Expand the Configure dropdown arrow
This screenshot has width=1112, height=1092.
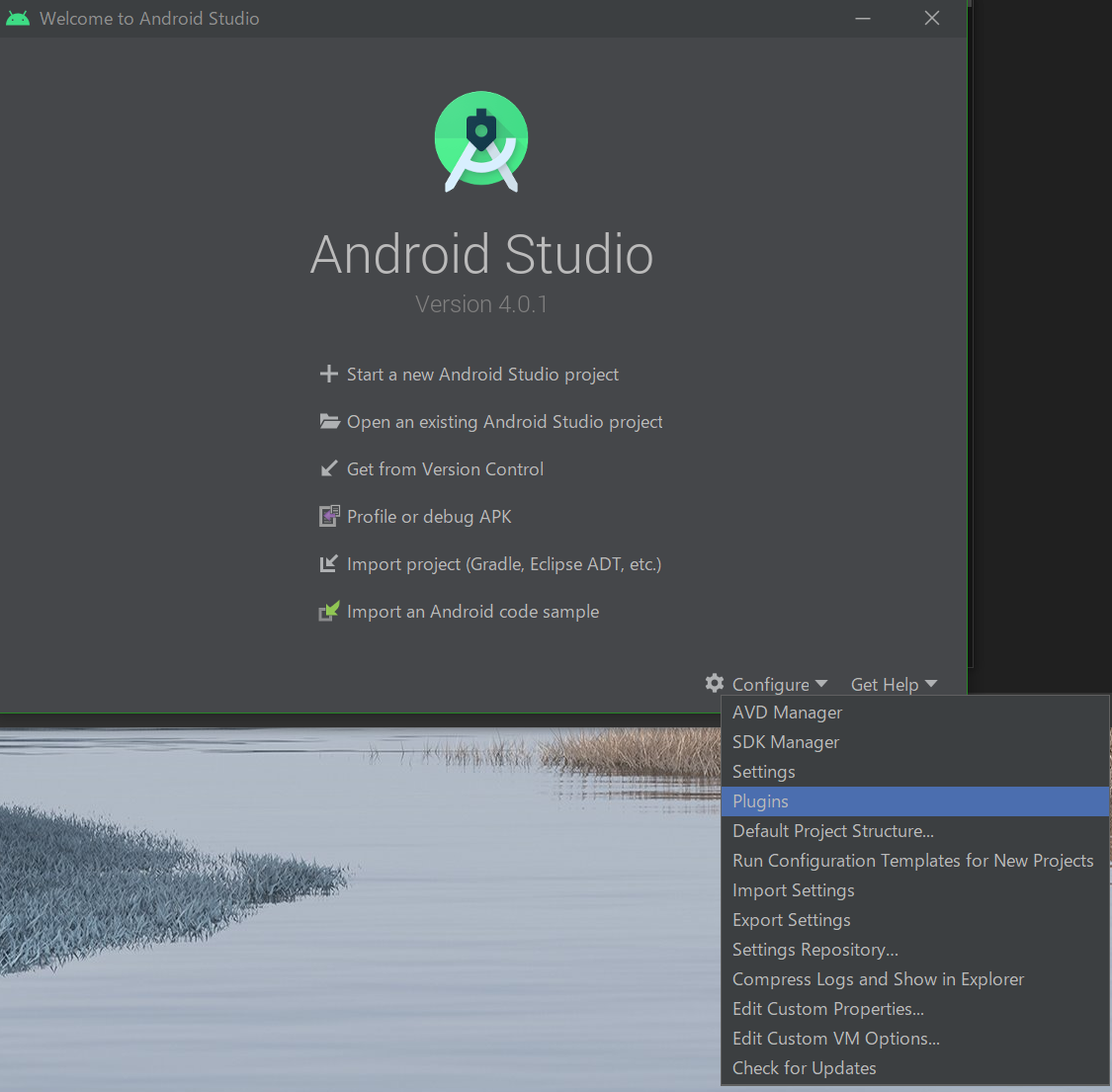[x=822, y=683]
